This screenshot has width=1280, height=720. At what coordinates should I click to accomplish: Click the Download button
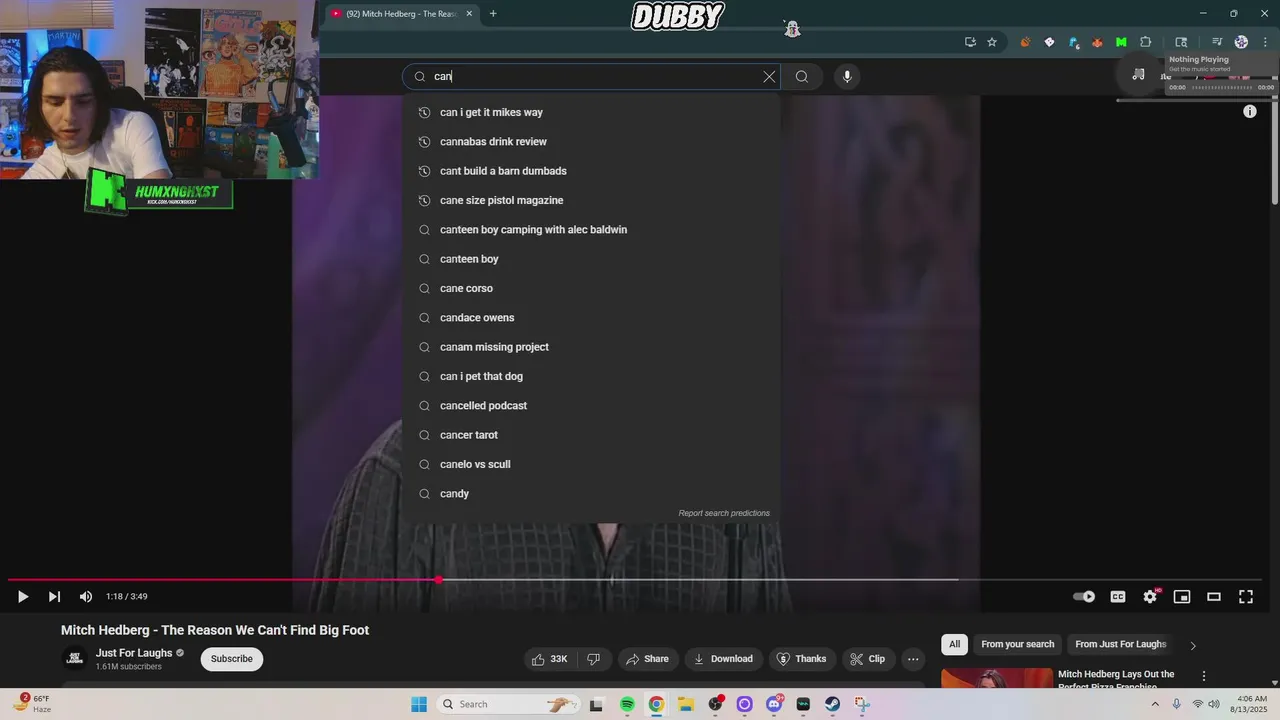(x=723, y=659)
